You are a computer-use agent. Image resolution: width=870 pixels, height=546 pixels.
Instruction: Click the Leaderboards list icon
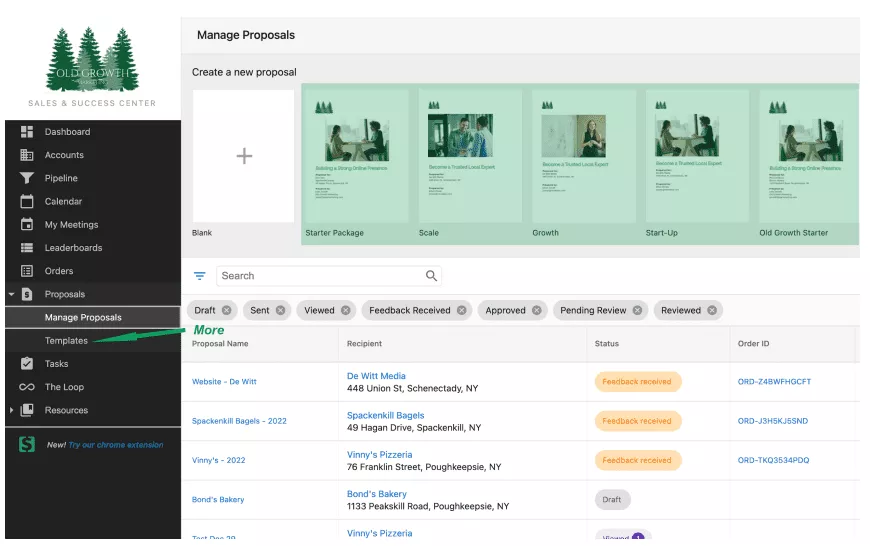pyautogui.click(x=27, y=248)
